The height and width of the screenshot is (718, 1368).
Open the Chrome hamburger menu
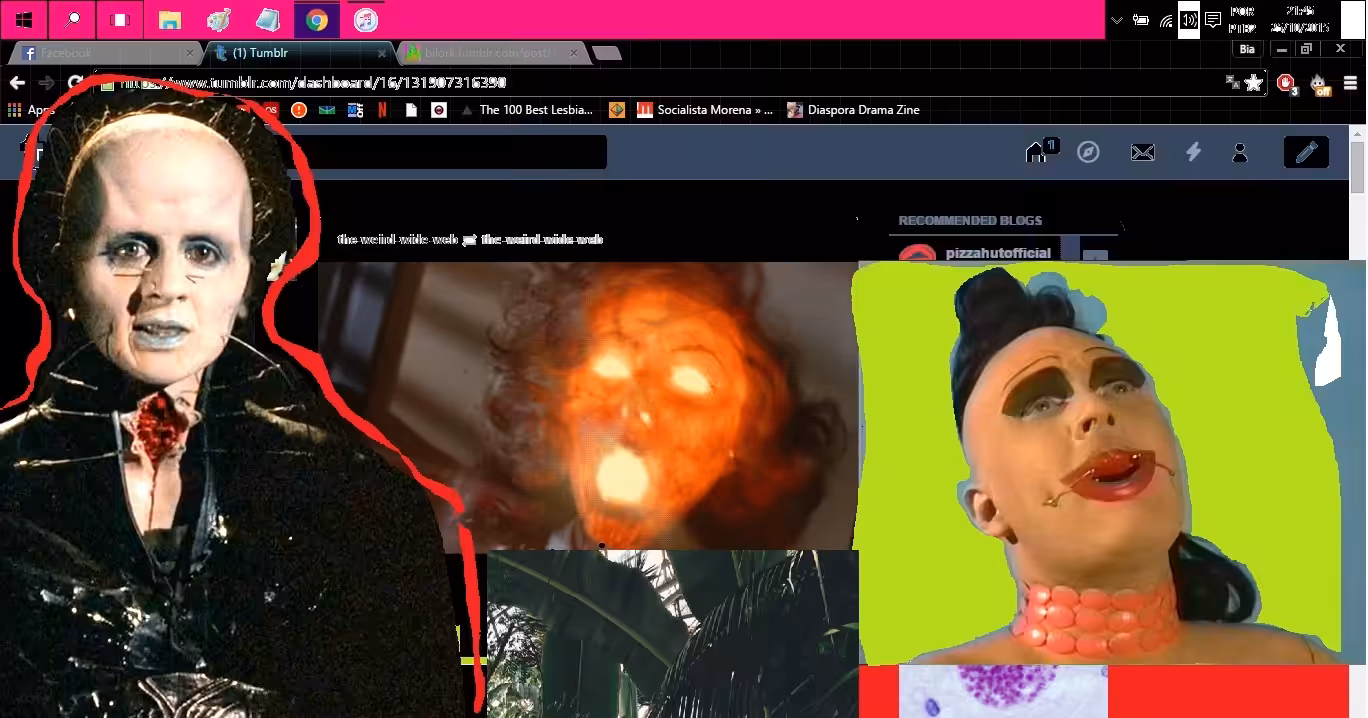tap(1350, 83)
